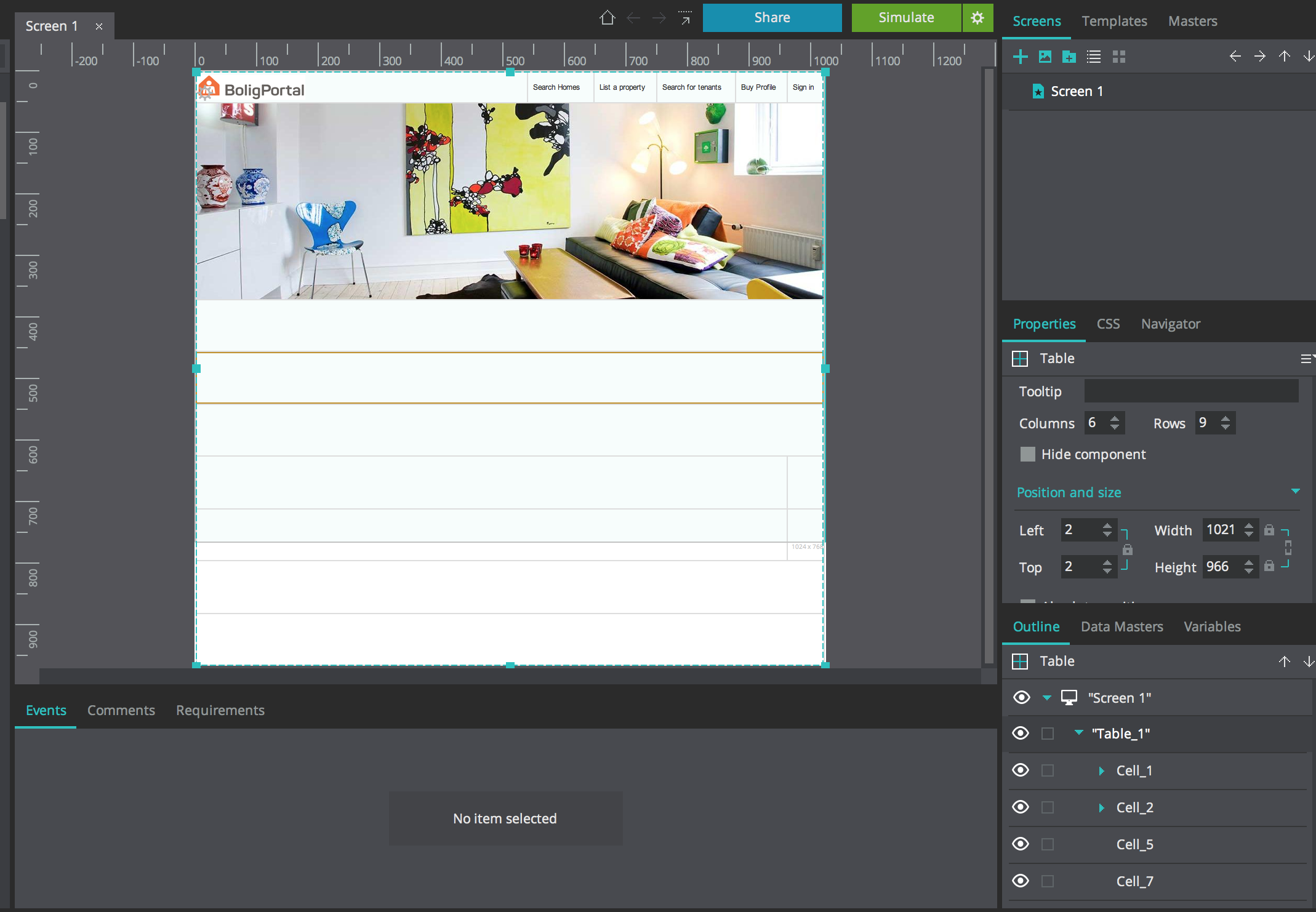Increase the Columns stepper value
1316x912 pixels.
tap(1115, 418)
